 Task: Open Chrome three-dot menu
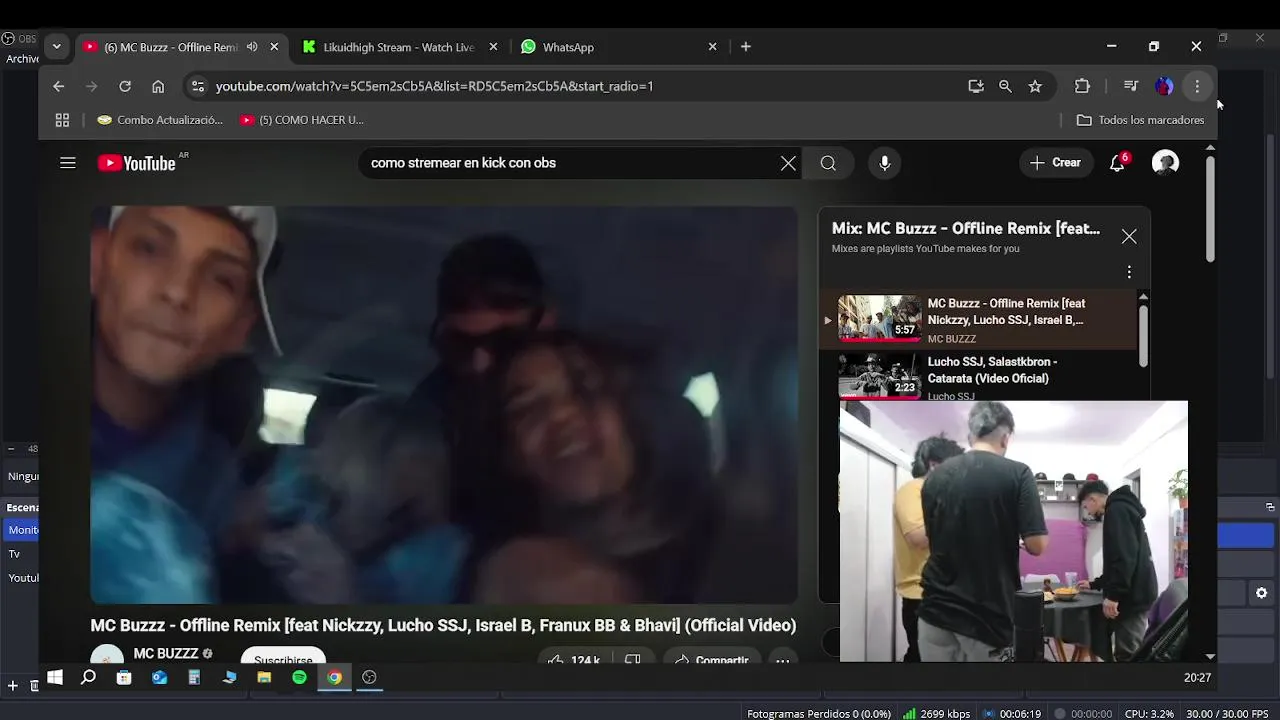1197,86
